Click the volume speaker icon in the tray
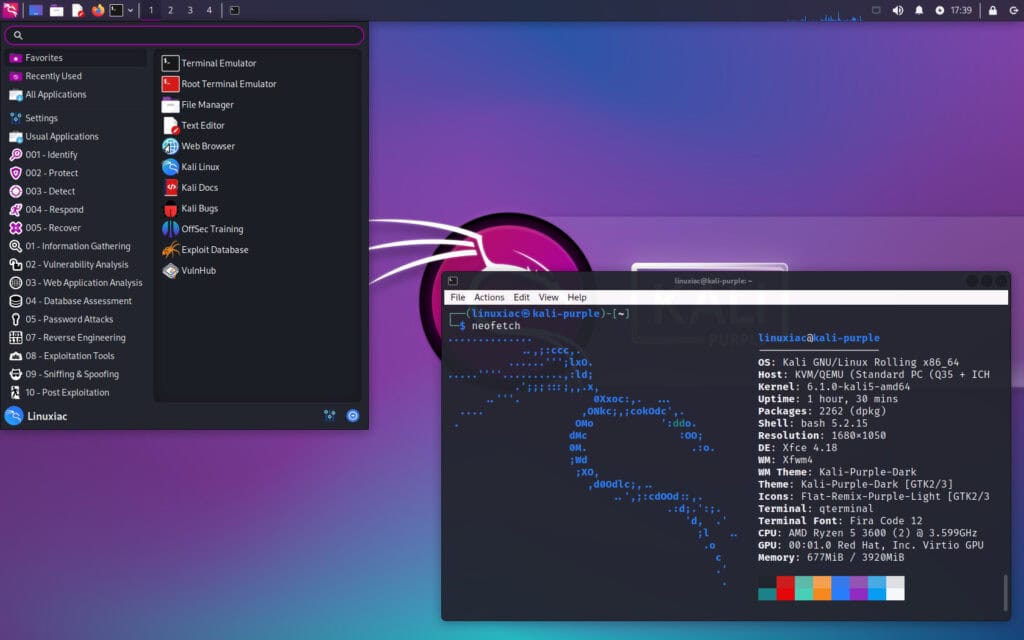This screenshot has width=1024, height=640. (x=897, y=10)
